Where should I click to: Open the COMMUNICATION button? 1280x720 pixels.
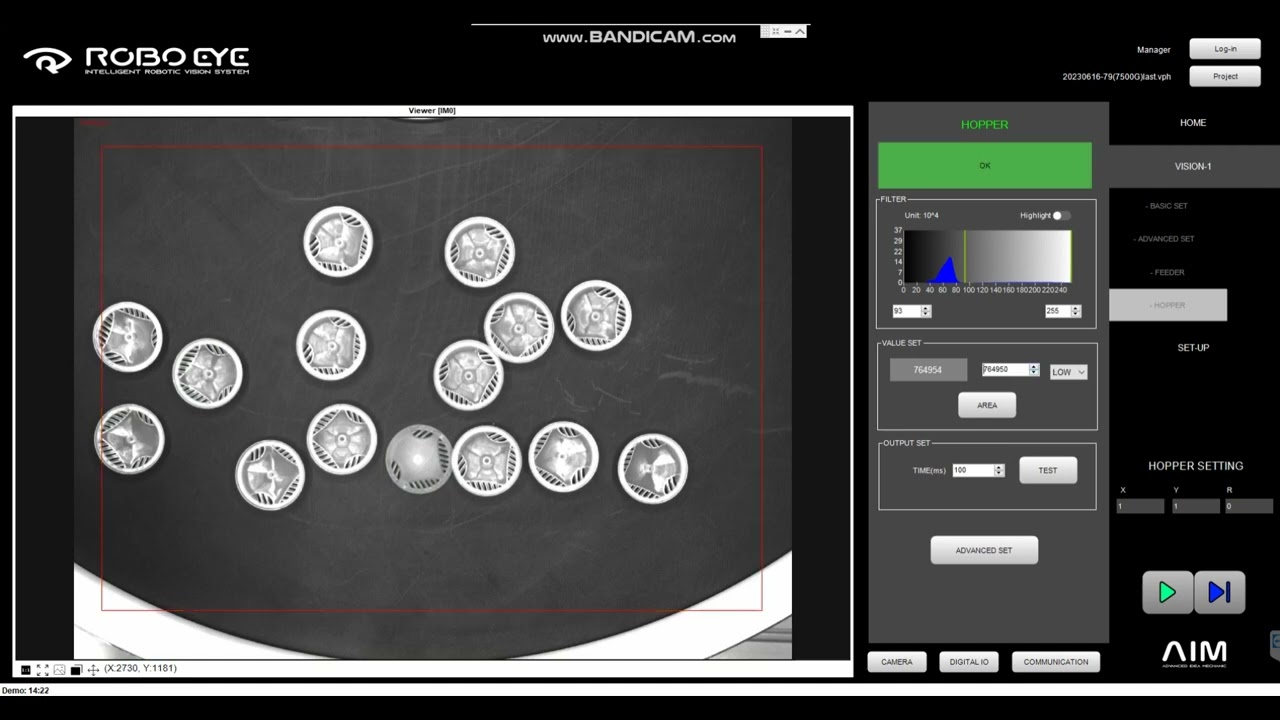[x=1056, y=662]
